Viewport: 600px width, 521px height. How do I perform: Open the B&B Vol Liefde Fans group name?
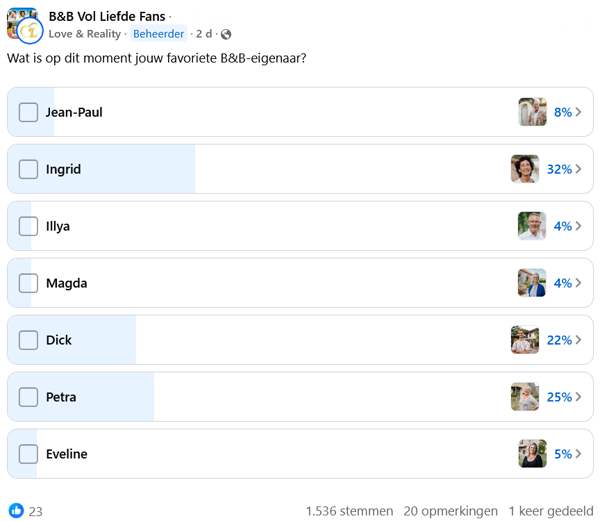pyautogui.click(x=107, y=16)
